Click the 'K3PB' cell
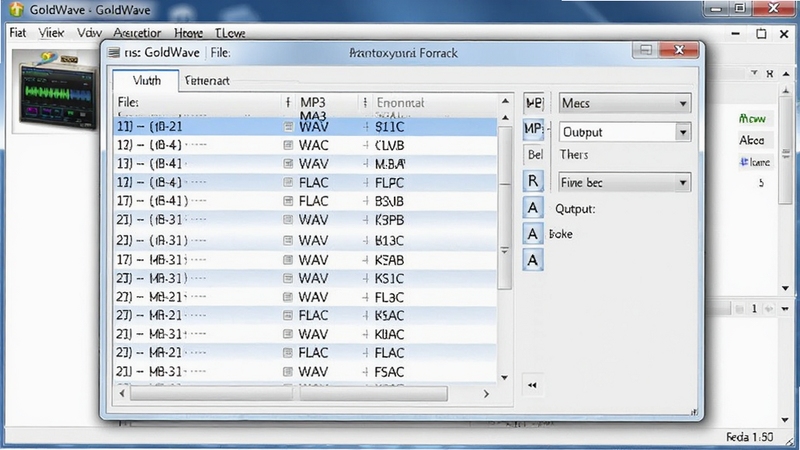 pos(389,219)
